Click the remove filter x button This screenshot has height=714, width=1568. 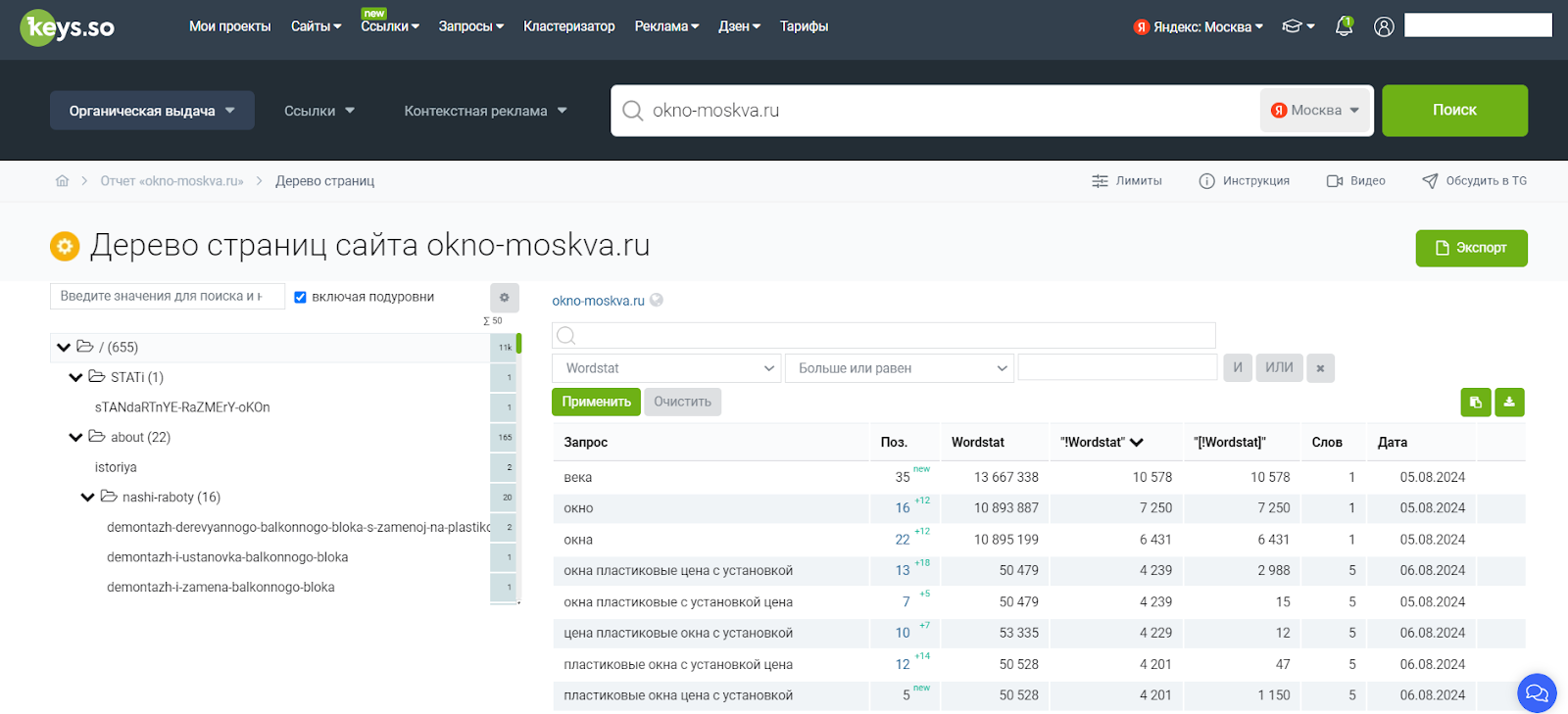click(x=1320, y=368)
